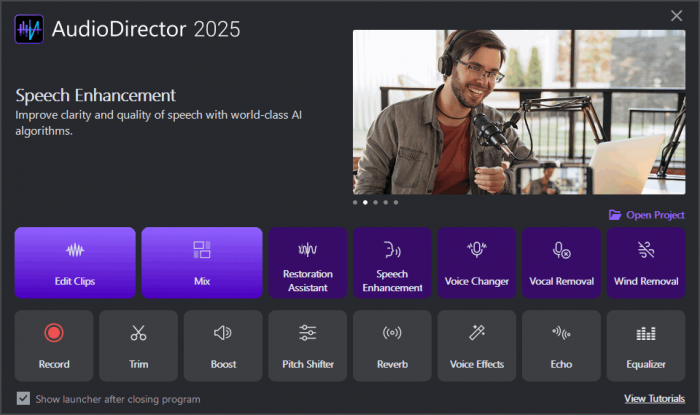
Task: Select the Boost tool
Action: point(223,346)
